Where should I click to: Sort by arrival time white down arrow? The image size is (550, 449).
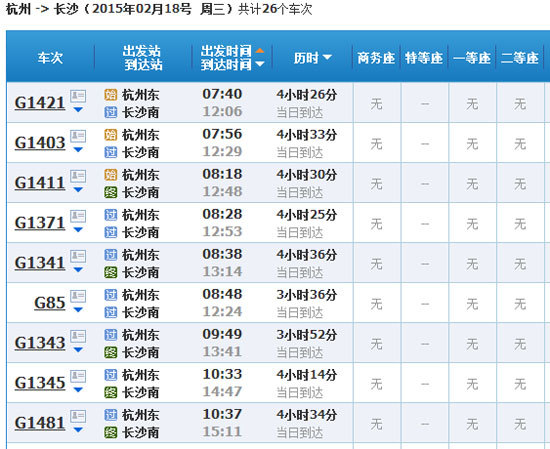pos(260,64)
